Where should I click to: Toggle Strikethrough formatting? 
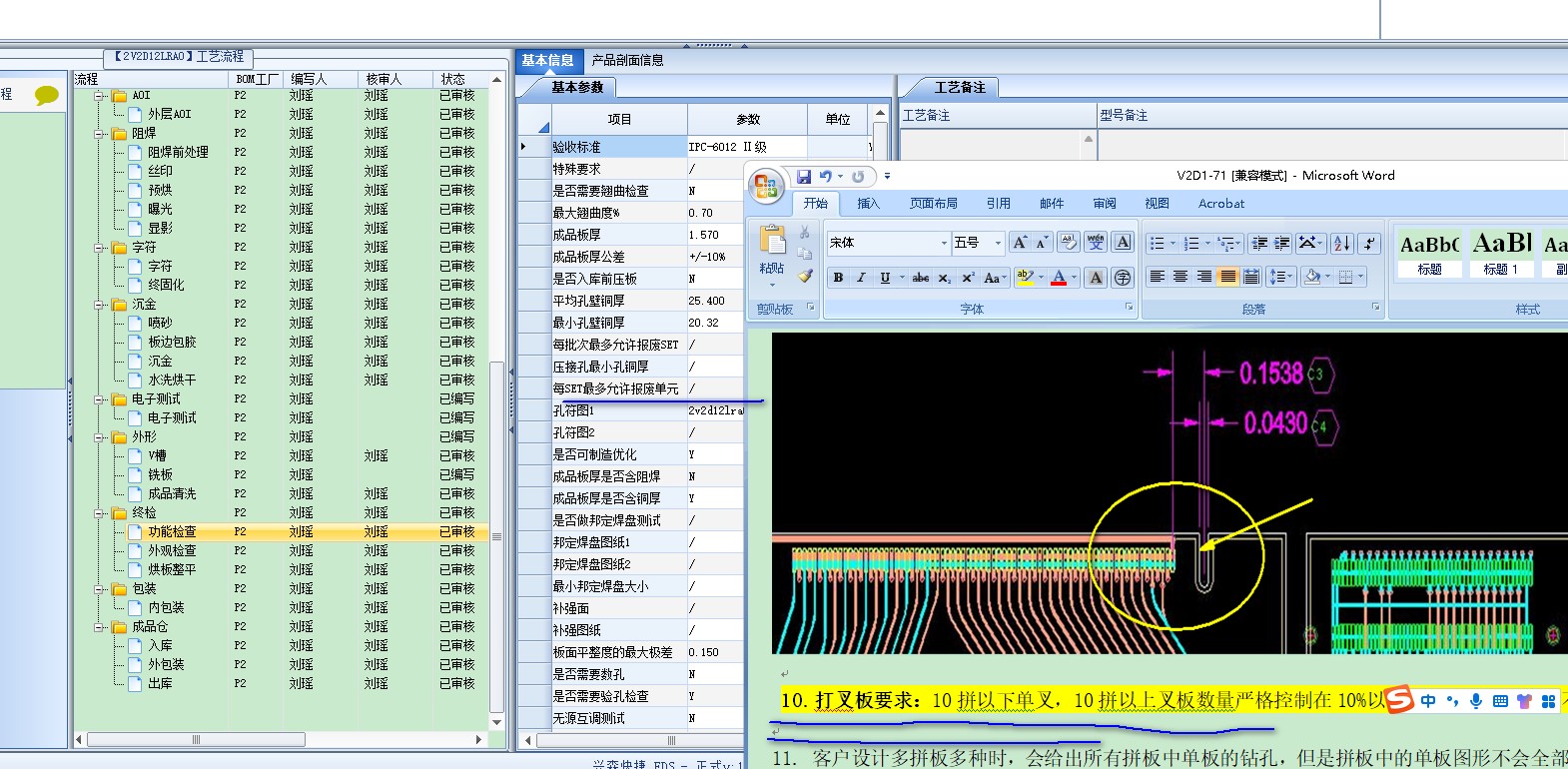[921, 278]
